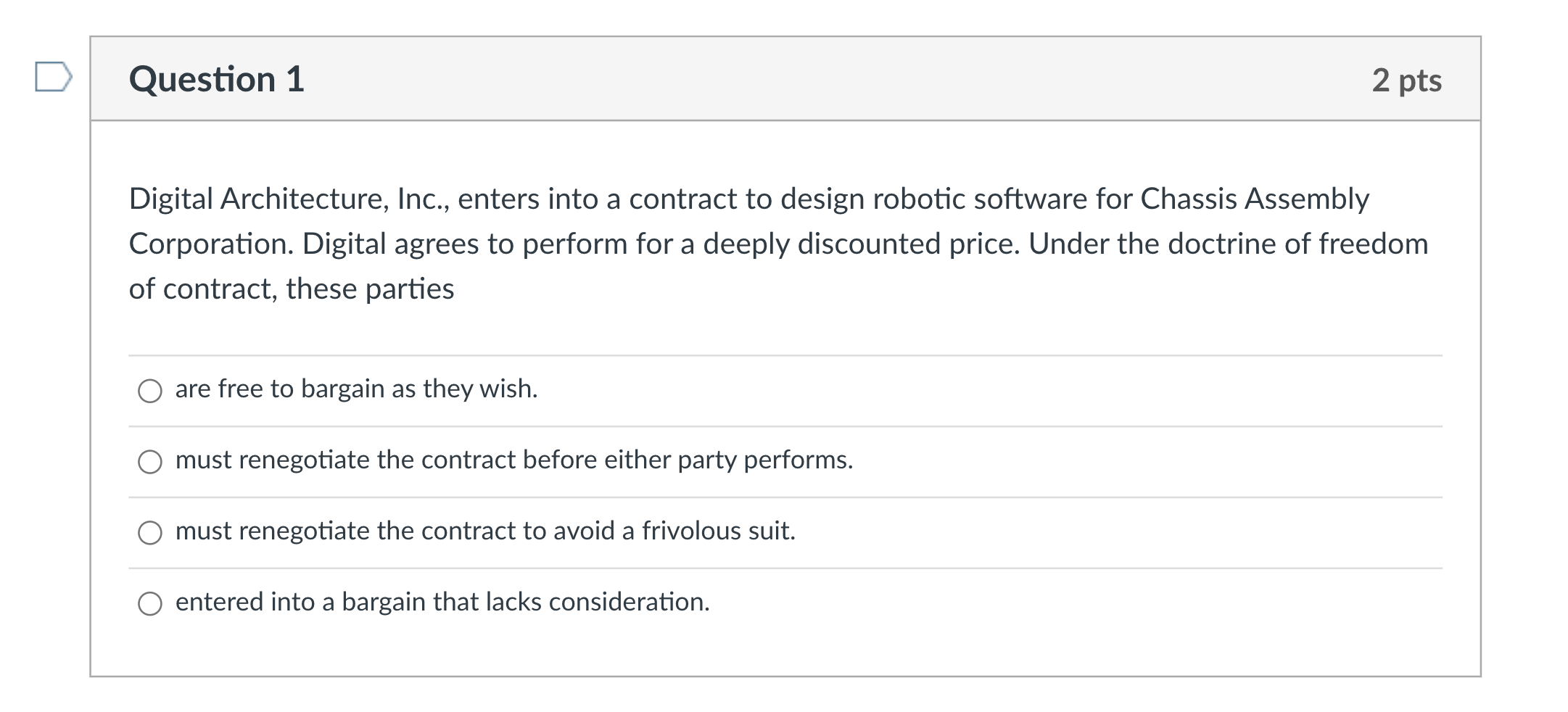The image size is (1568, 712).
Task: Click the Question 1 header bar
Action: (783, 80)
